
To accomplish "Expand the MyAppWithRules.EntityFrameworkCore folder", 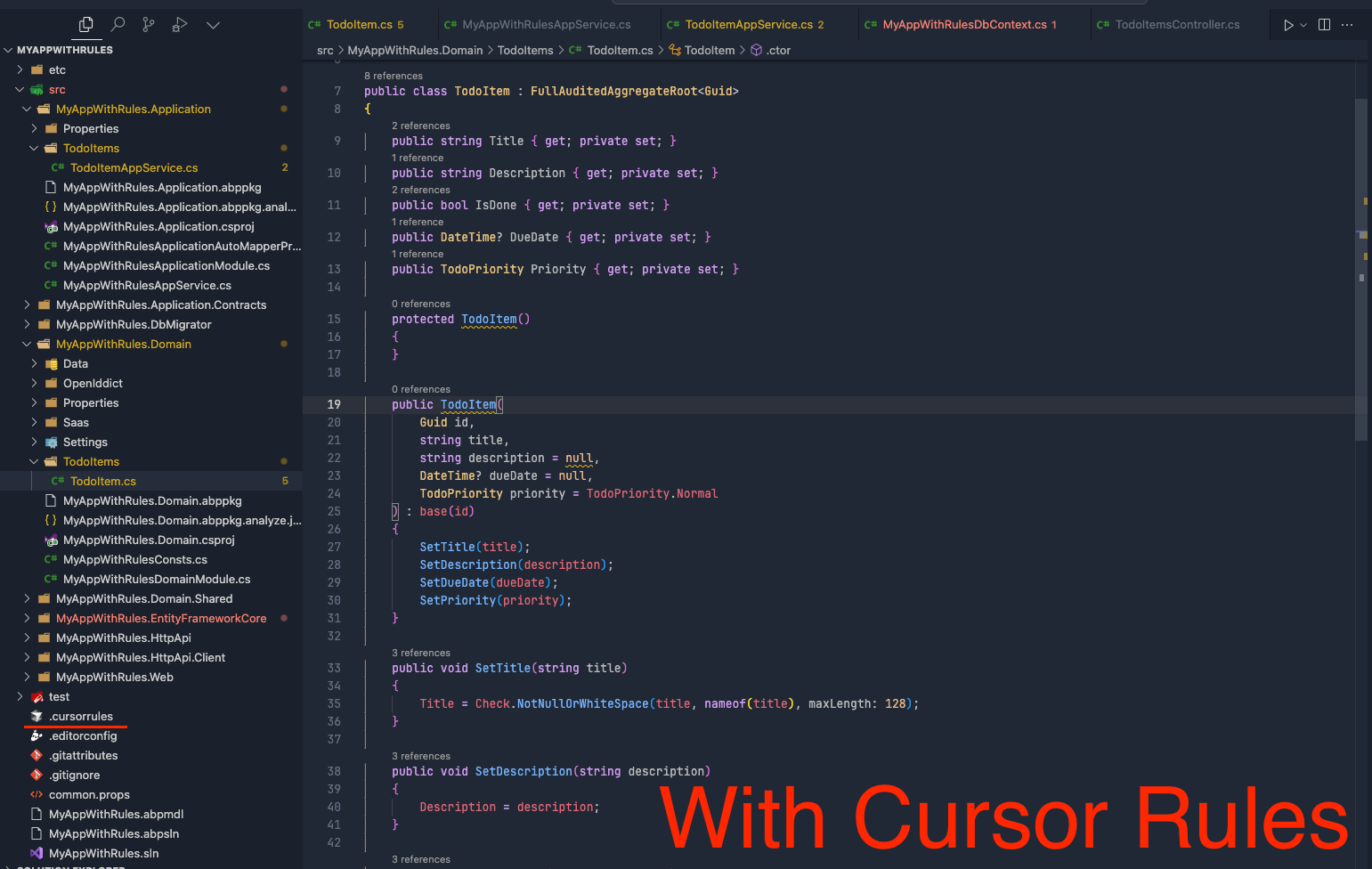I will (x=27, y=618).
